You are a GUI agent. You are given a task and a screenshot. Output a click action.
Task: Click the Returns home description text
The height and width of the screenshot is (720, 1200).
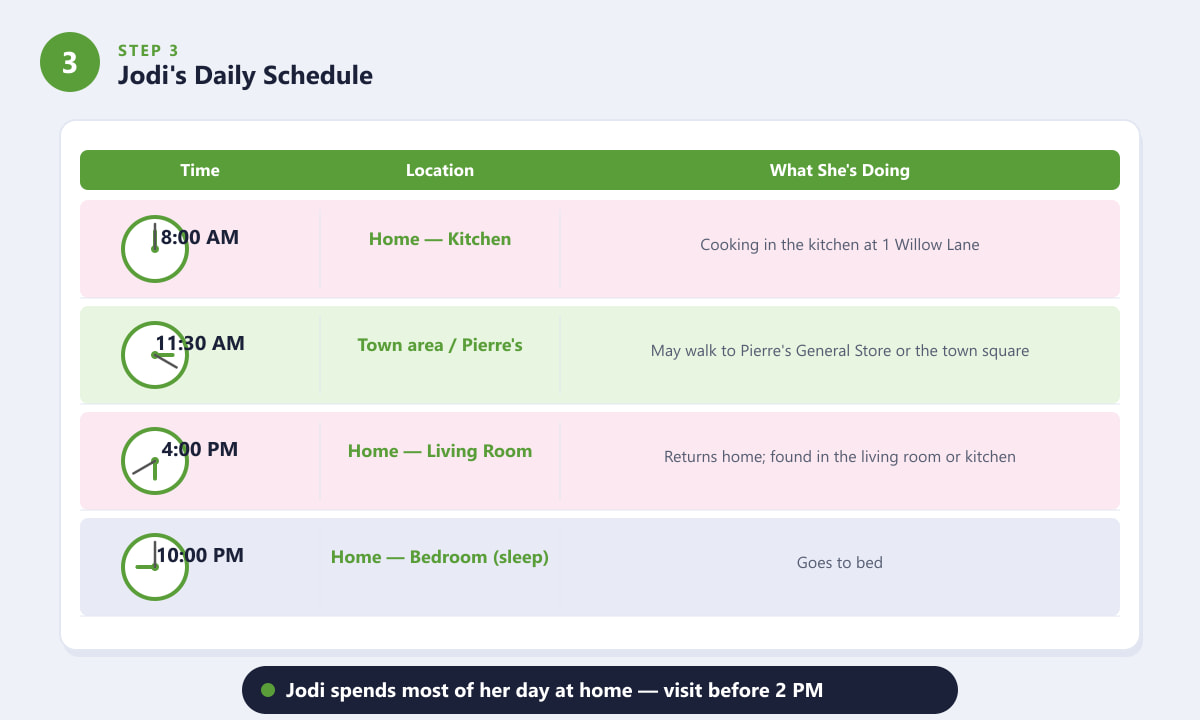point(840,457)
